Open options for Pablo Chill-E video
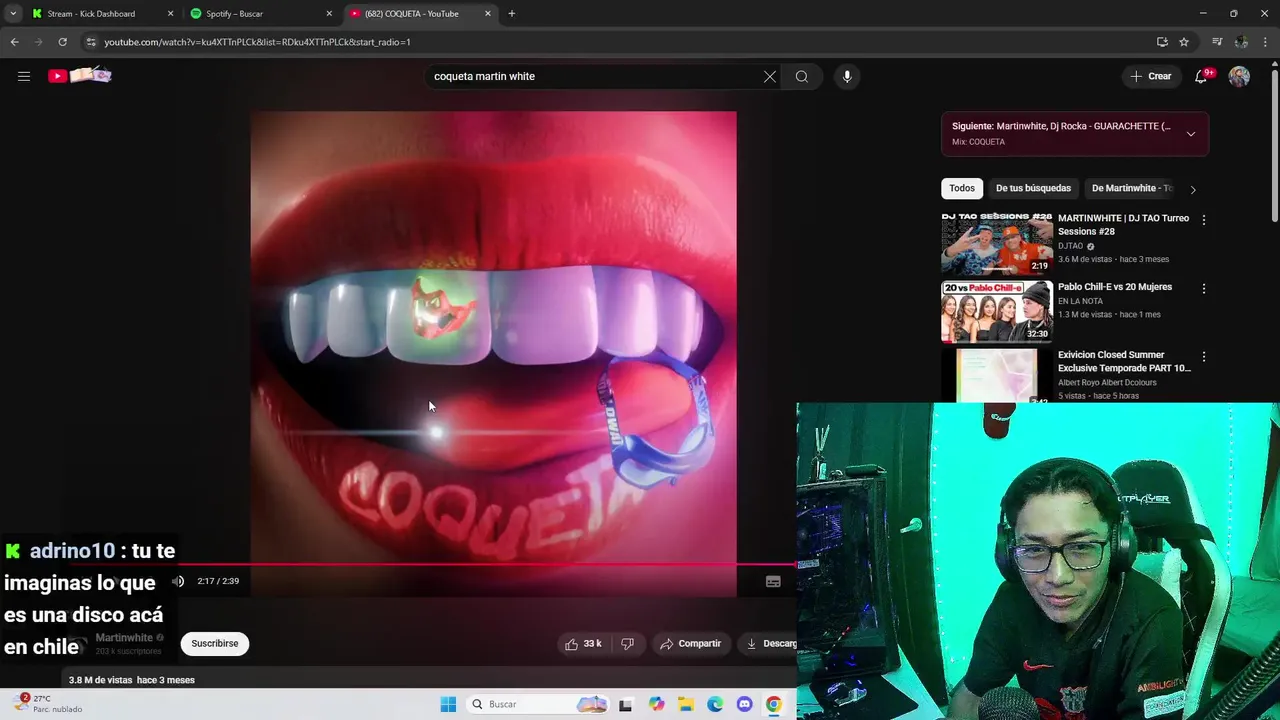The width and height of the screenshot is (1280, 720). (1204, 288)
